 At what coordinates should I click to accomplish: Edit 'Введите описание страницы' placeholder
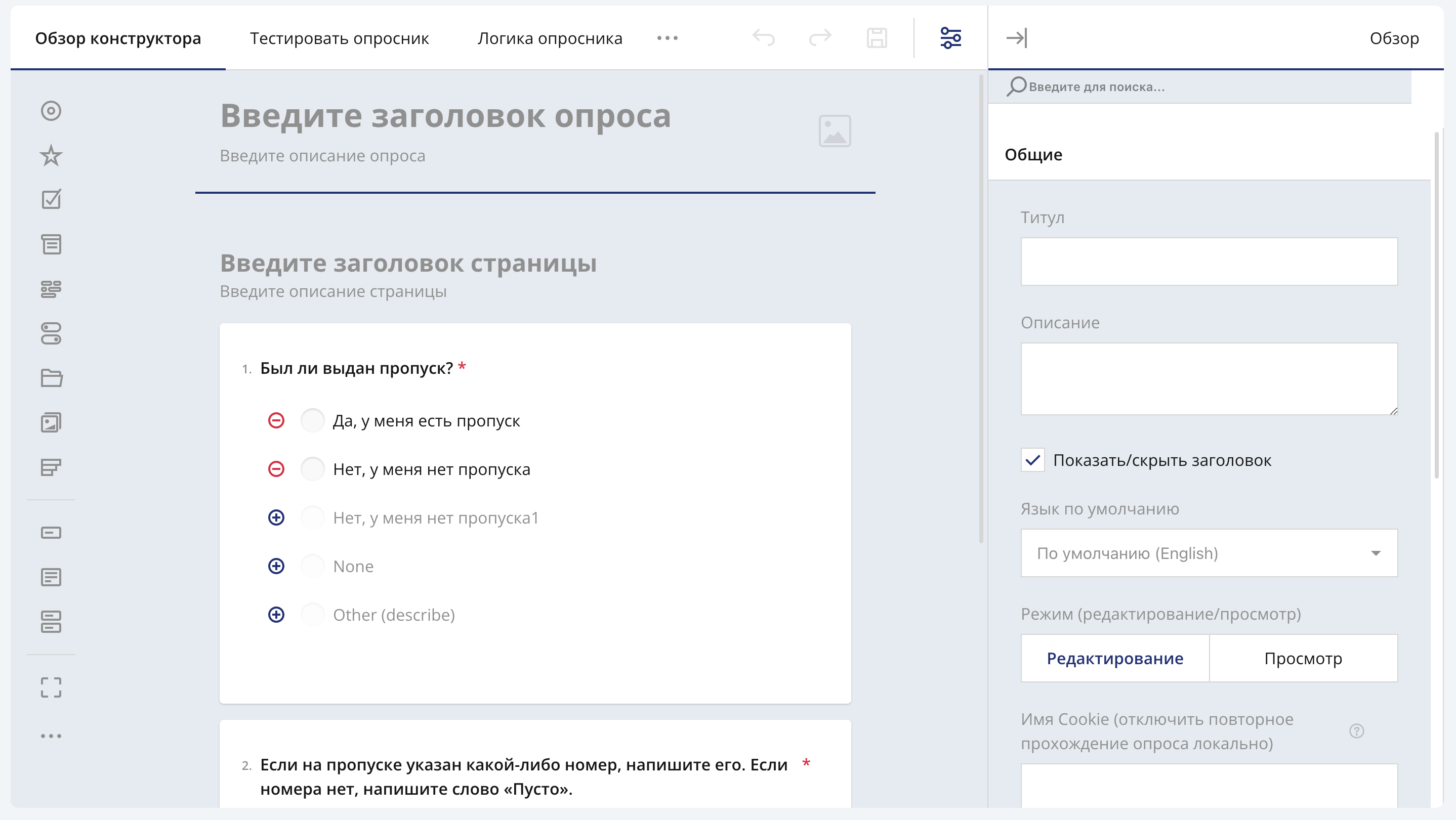(x=333, y=291)
